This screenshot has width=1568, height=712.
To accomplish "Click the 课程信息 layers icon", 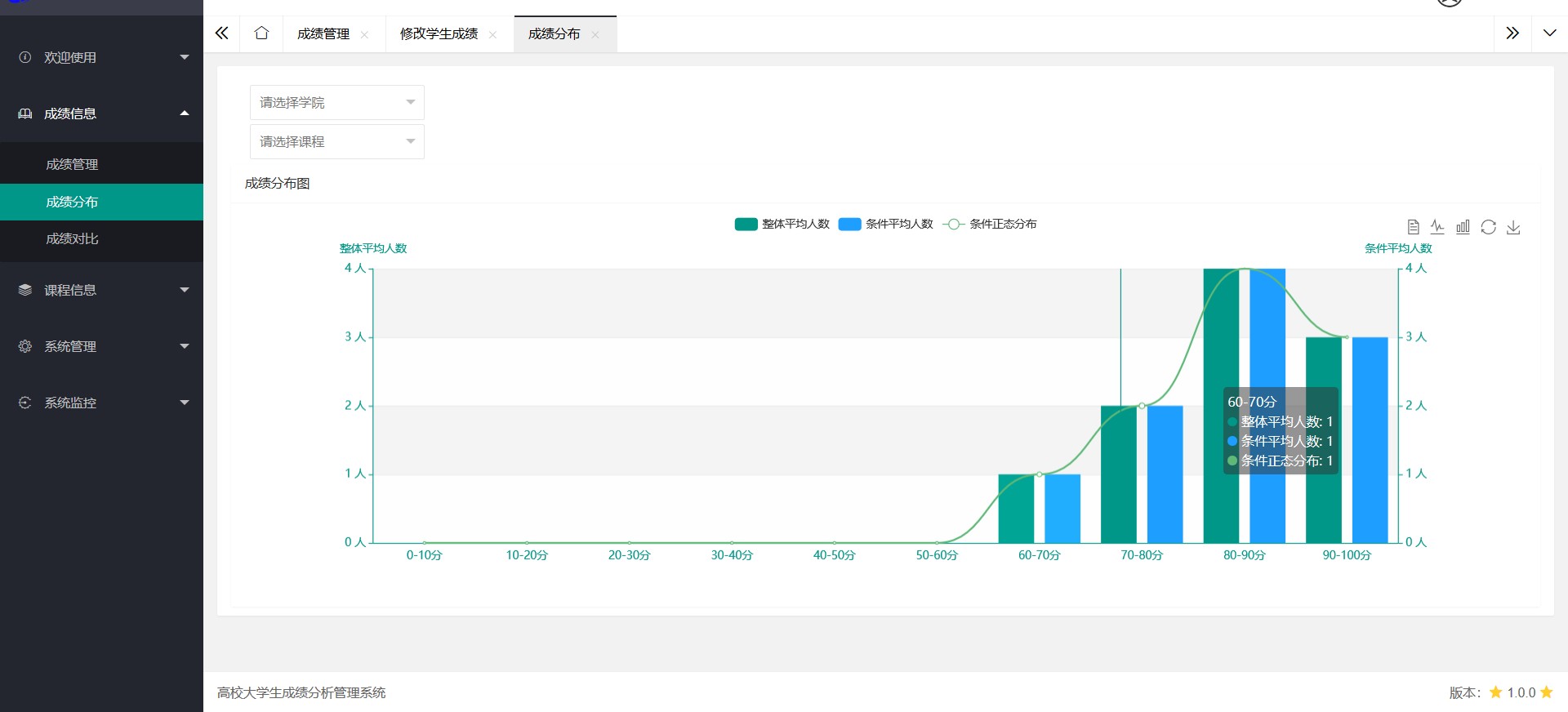I will point(25,290).
